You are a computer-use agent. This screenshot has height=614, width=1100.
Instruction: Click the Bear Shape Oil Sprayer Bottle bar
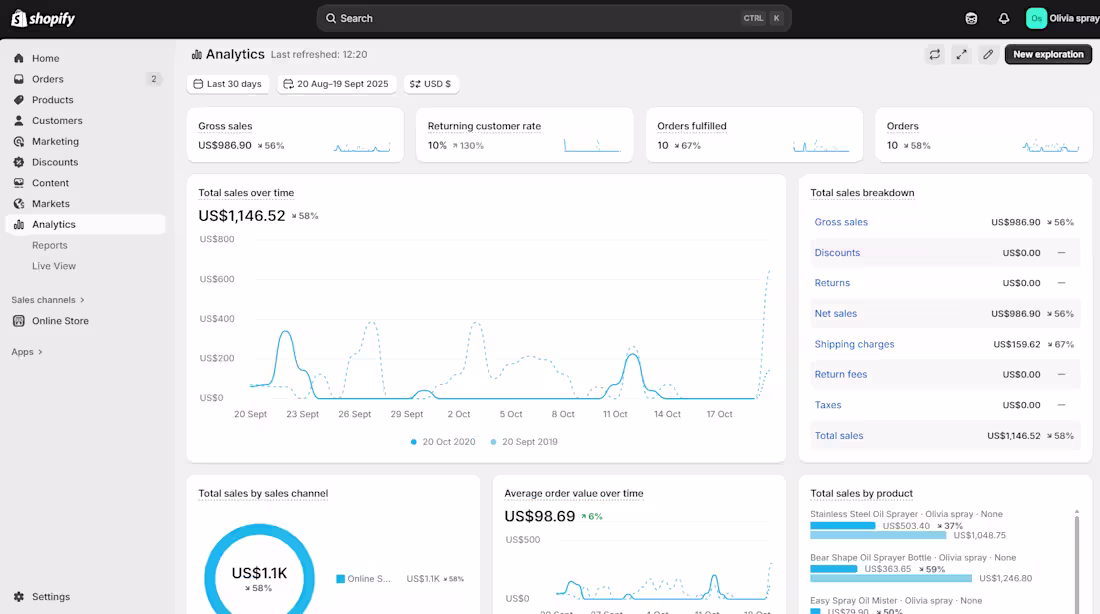pos(833,569)
